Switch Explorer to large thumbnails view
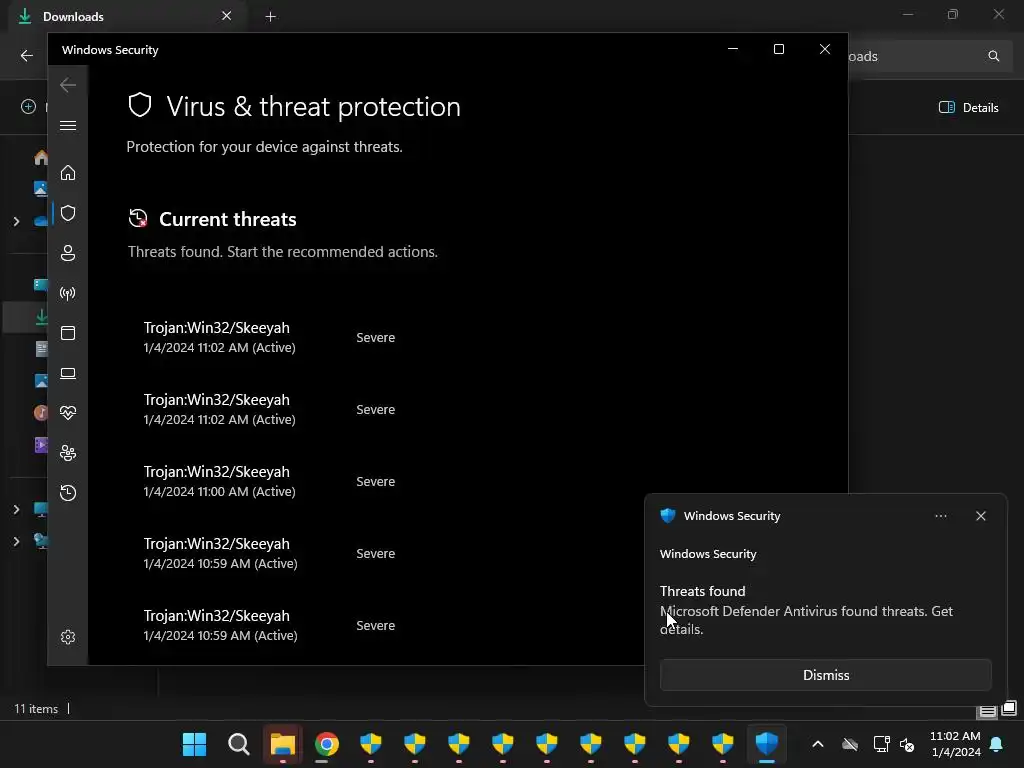Image resolution: width=1024 pixels, height=768 pixels. tap(1009, 709)
